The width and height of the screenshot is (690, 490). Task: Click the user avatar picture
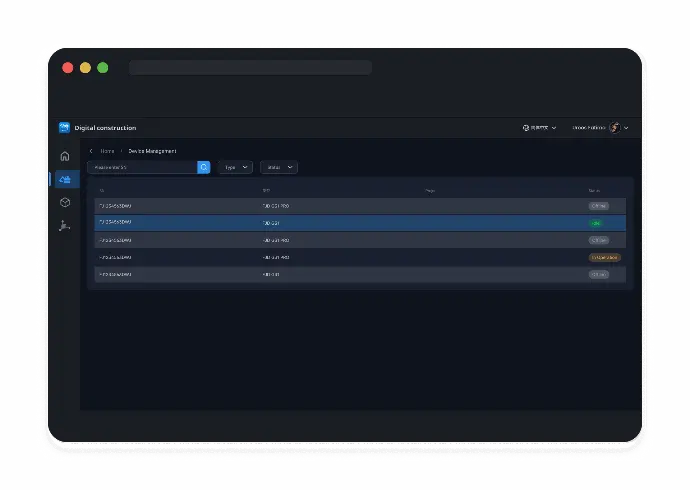pyautogui.click(x=615, y=128)
